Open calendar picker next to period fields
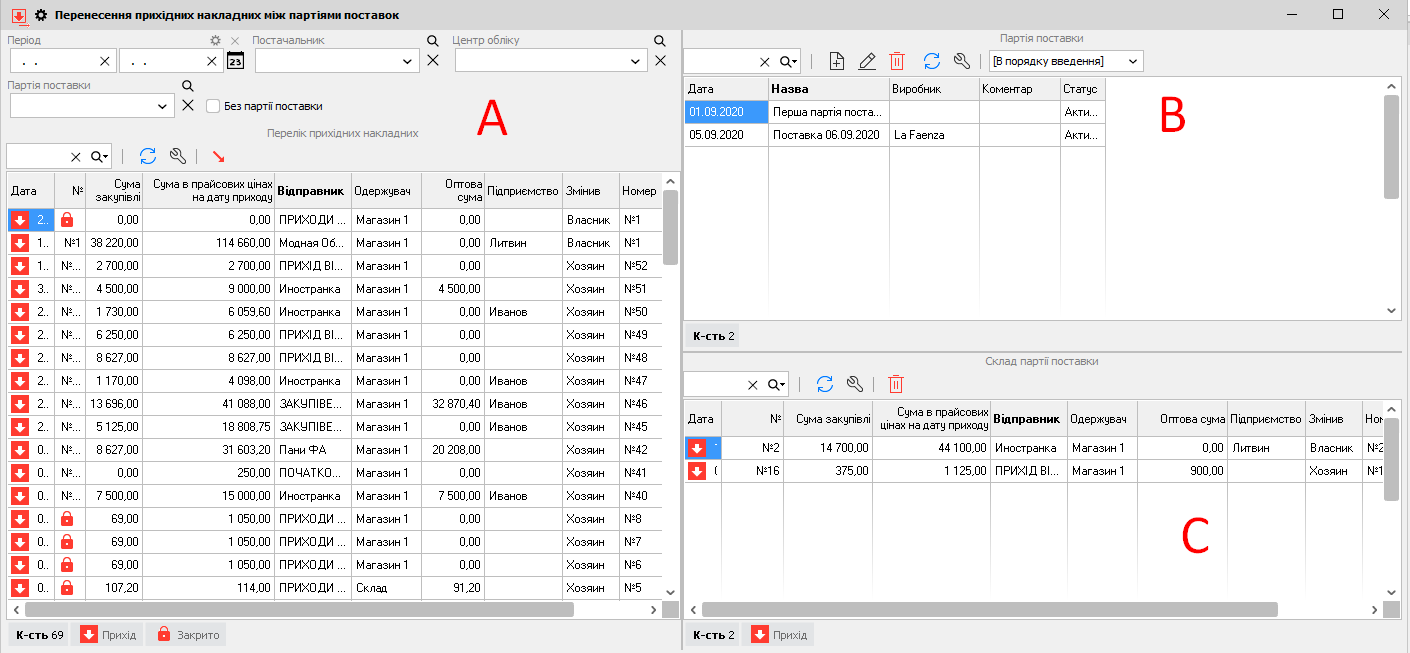The image size is (1410, 653). click(x=235, y=61)
